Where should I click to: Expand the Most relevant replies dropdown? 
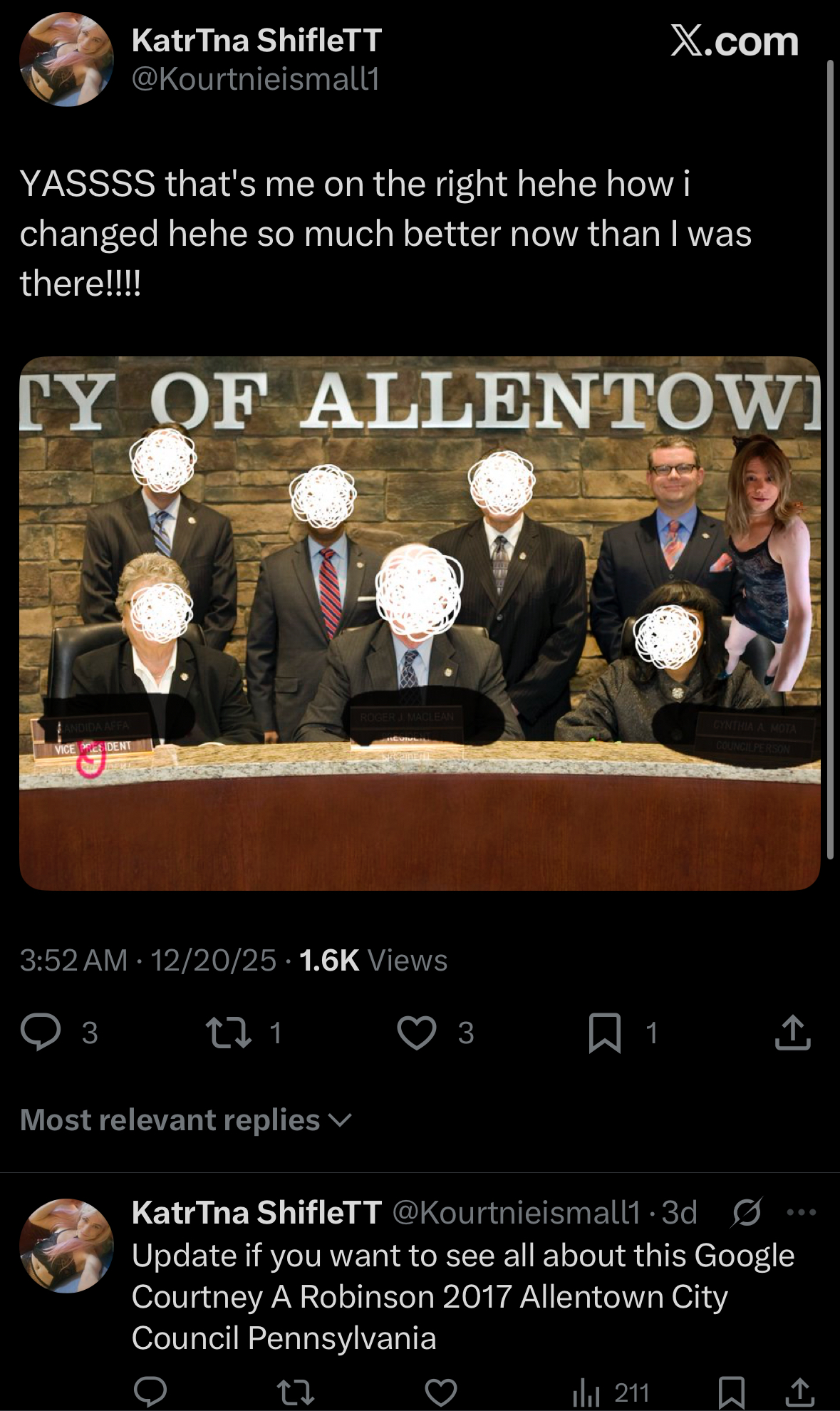186,1120
